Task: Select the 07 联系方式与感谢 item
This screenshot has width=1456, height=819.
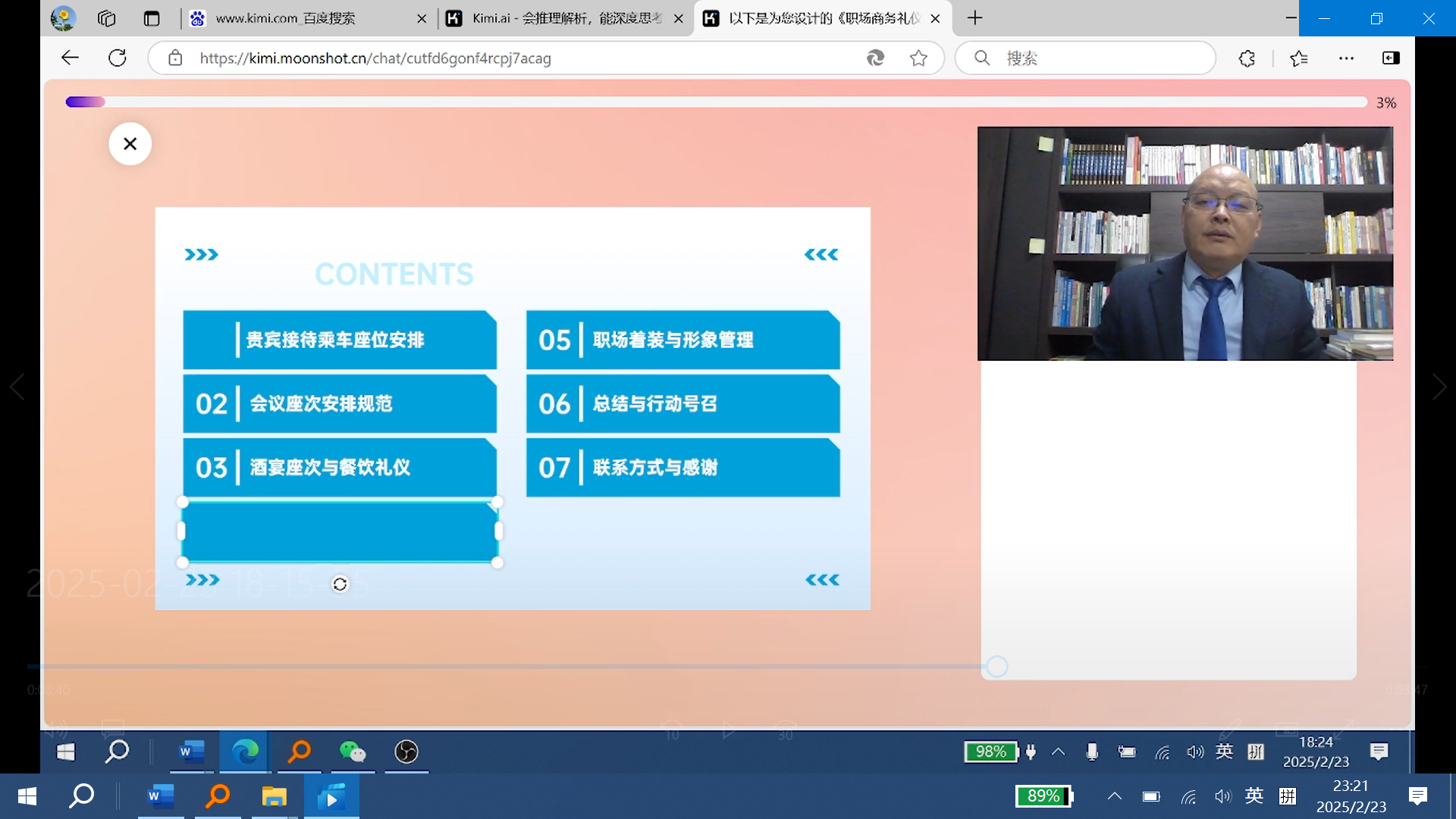Action: [682, 467]
